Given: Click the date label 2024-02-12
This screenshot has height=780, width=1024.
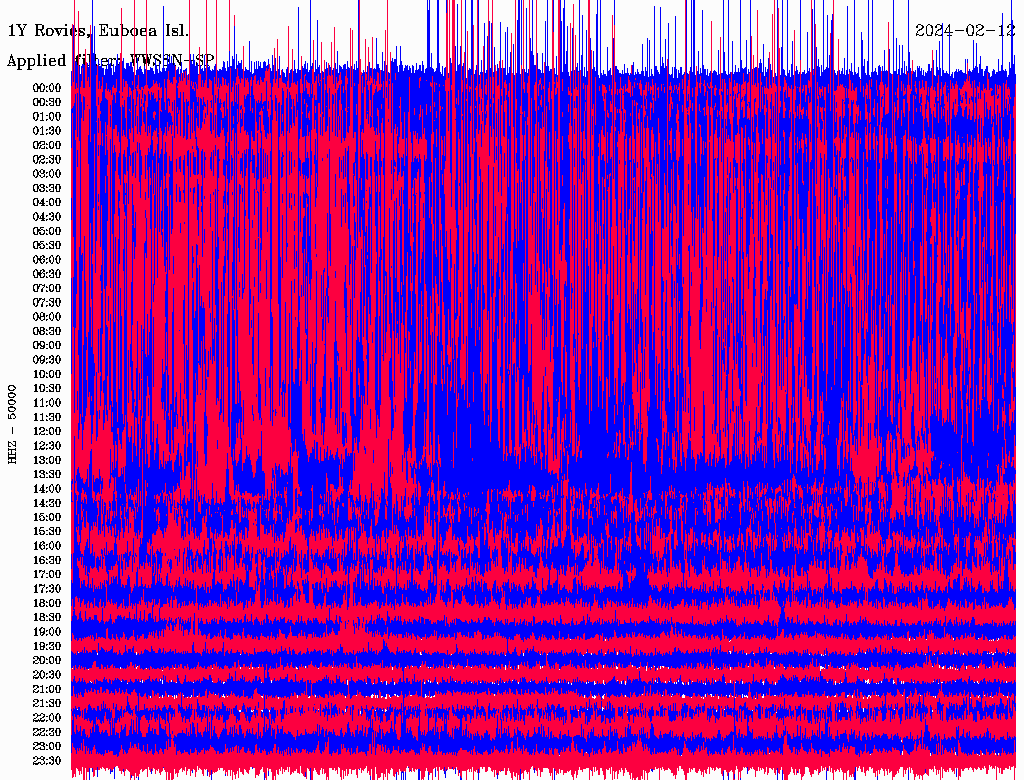Looking at the screenshot, I should (x=966, y=30).
